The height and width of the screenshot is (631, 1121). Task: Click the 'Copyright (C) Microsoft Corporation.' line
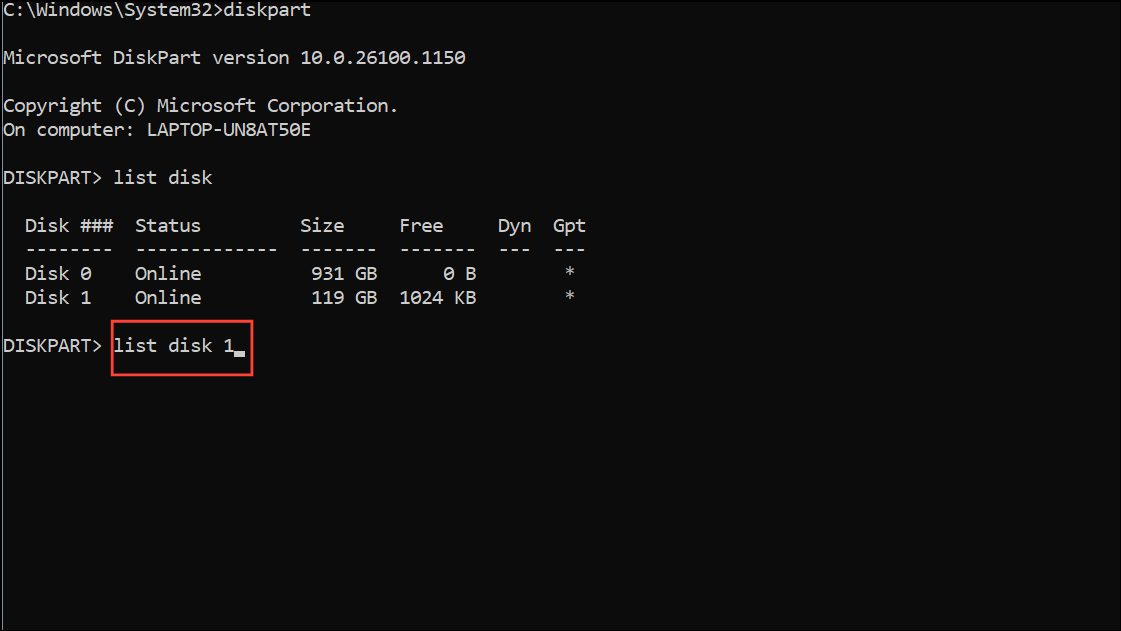200,106
